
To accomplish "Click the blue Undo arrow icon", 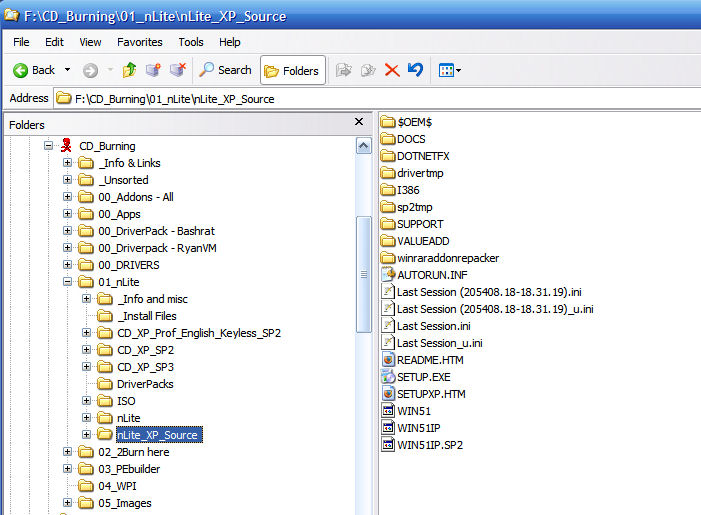I will pos(415,70).
